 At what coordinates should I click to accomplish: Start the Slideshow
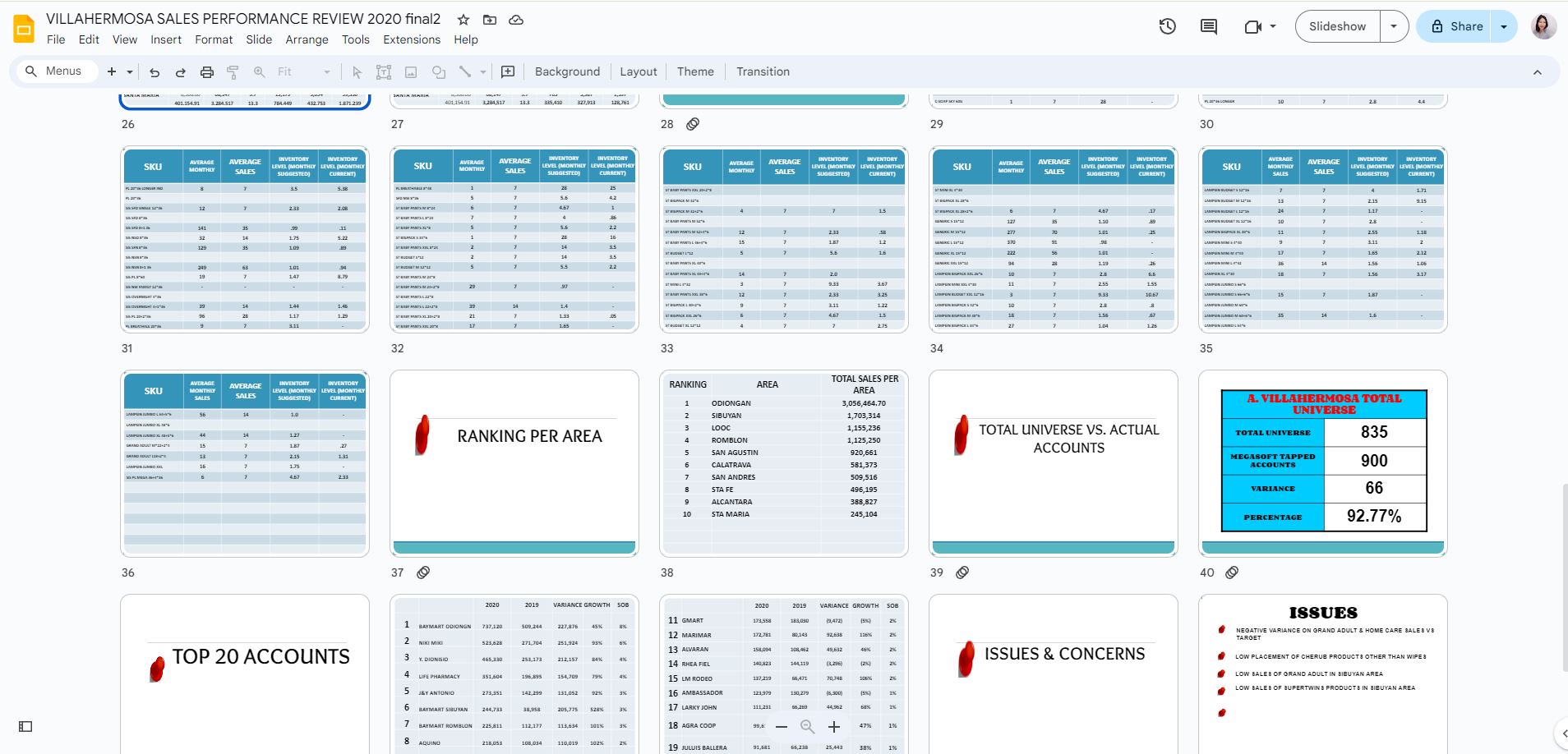pos(1338,26)
